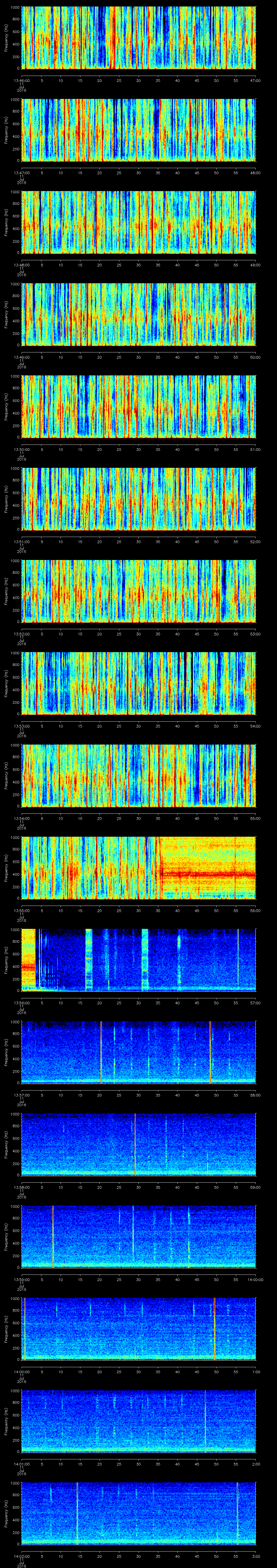
Task: Click the dark blue gap near 20 s in the 13:46 panel
Action: (x=102, y=38)
